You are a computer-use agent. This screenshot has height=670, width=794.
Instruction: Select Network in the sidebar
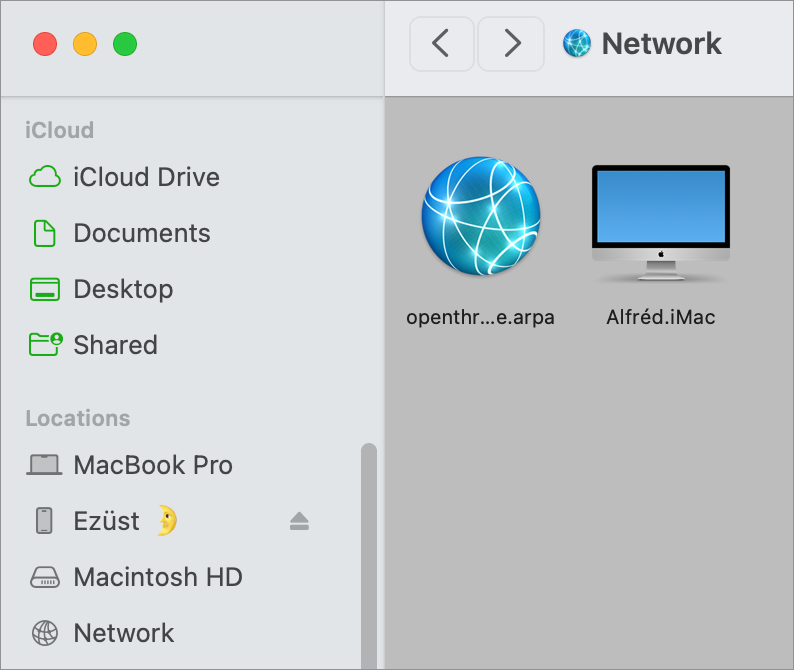[123, 633]
